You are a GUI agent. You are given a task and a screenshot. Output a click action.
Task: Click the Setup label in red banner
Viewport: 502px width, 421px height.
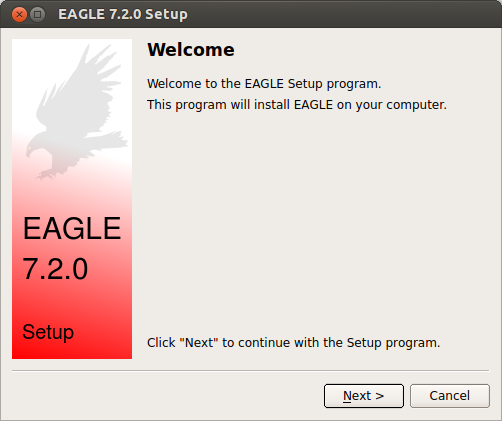(x=48, y=332)
